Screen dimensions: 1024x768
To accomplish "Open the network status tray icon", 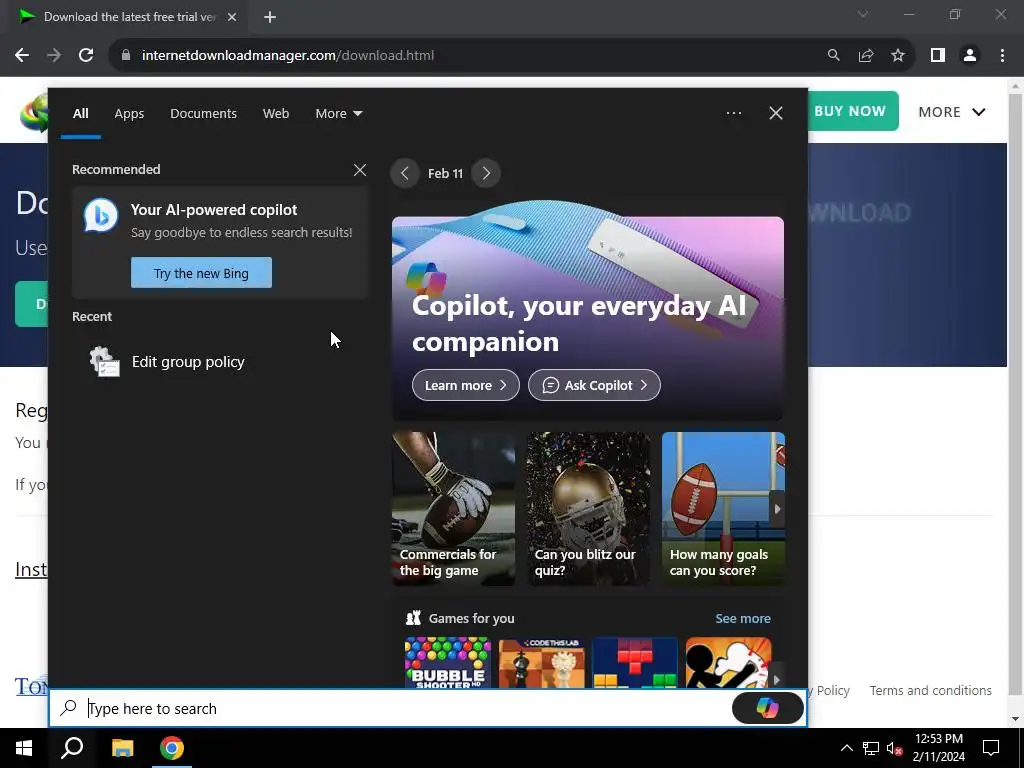I will tap(871, 748).
